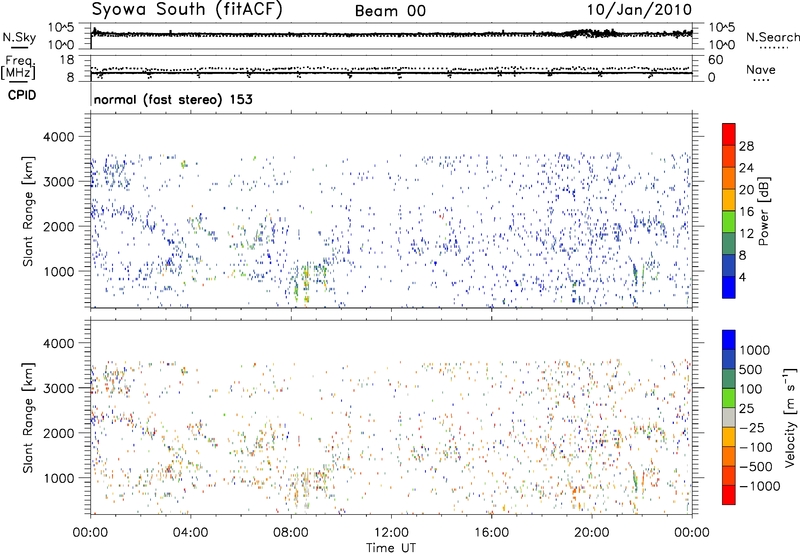Select the "CPID" row label
Screen dimensions: 800x554
(22, 95)
